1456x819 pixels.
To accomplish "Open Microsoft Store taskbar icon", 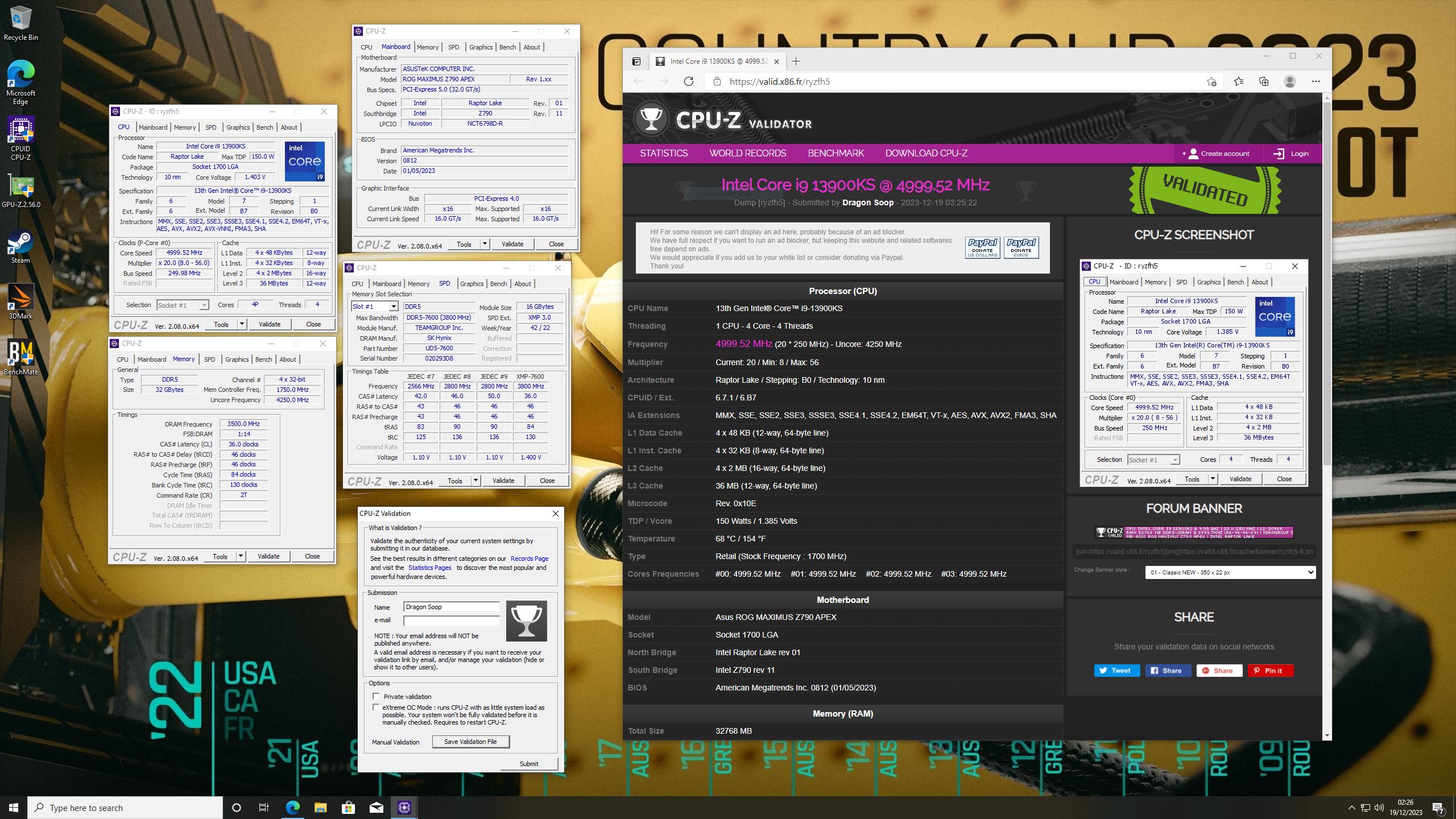I will point(348,808).
